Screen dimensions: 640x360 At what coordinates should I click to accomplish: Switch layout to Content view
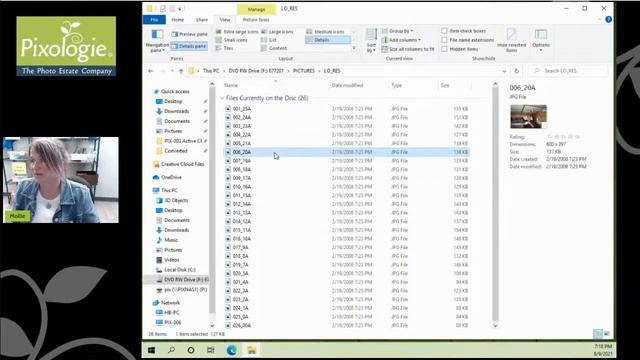(x=274, y=48)
